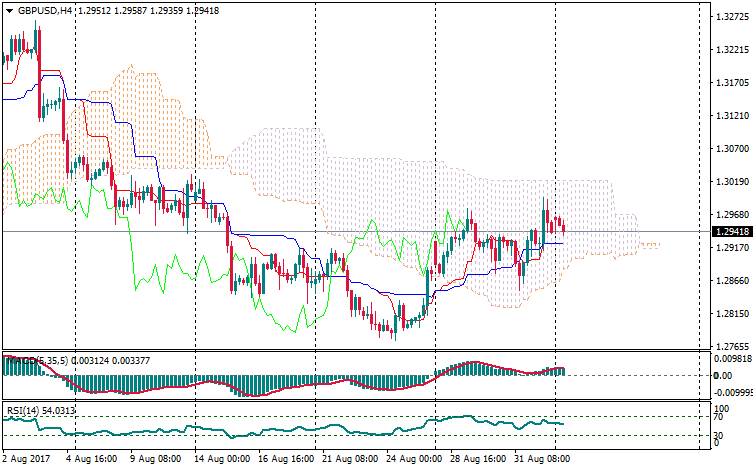
Task: Click the 1.31210 price scale label
Action: (731, 116)
